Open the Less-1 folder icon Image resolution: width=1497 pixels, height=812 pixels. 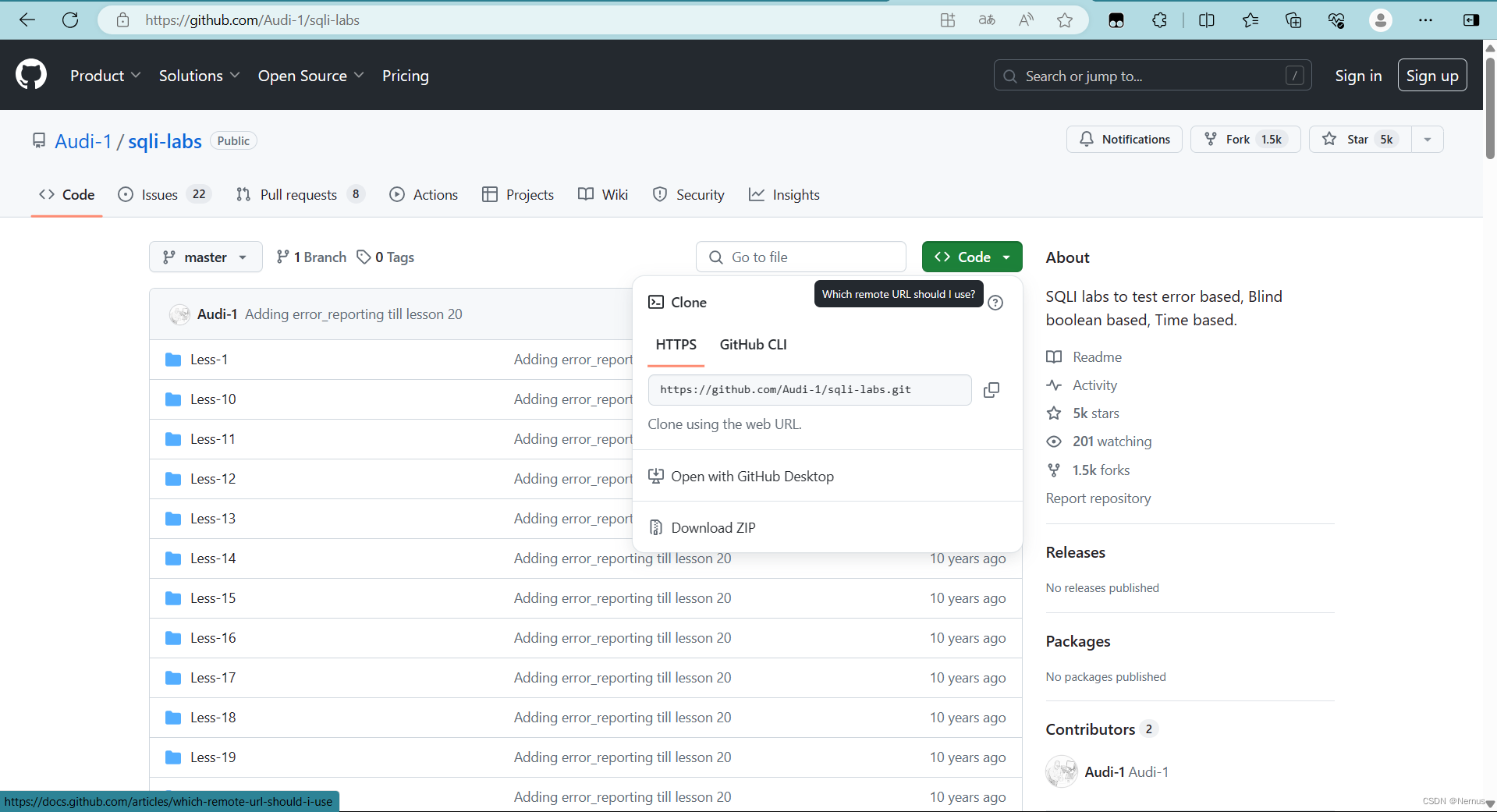click(173, 360)
